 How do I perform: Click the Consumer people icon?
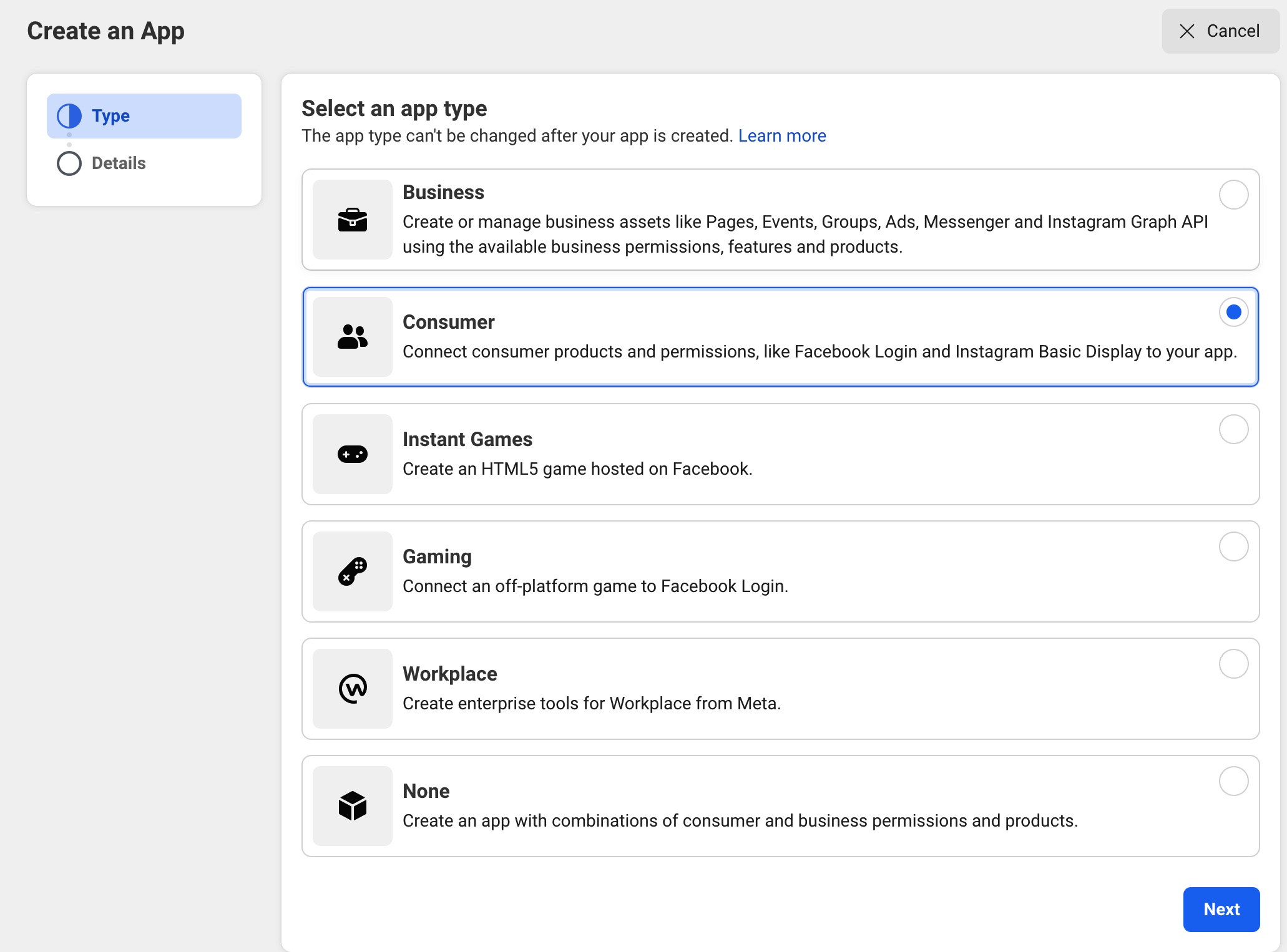click(353, 337)
